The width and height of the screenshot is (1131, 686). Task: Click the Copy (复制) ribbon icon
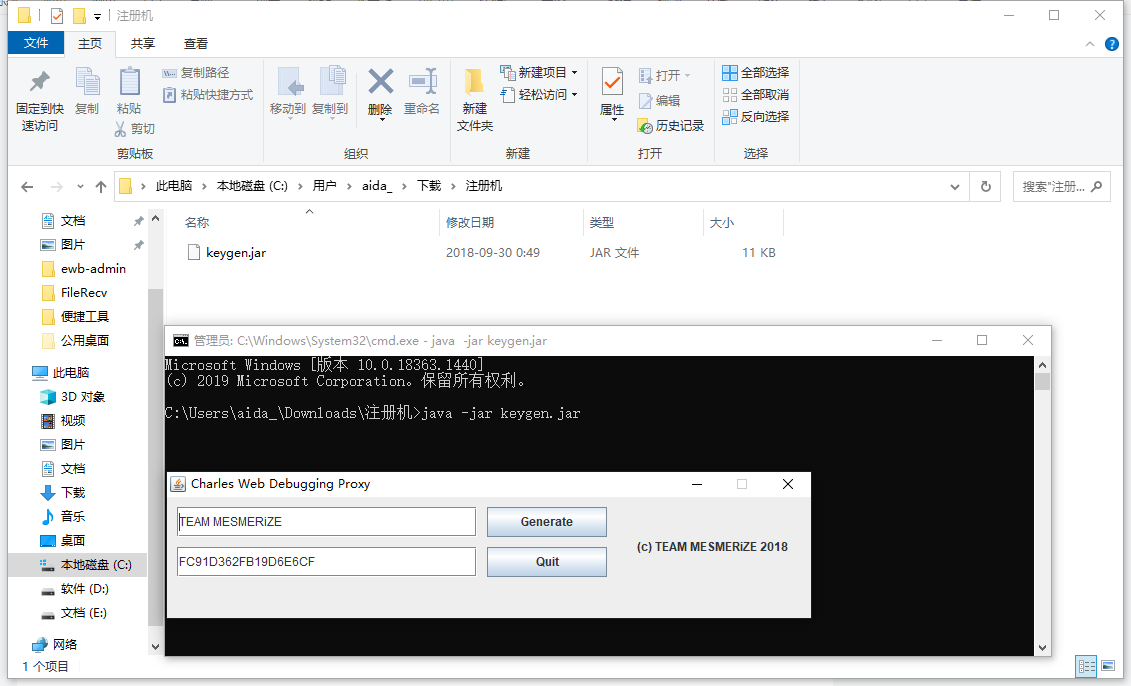pos(87,91)
